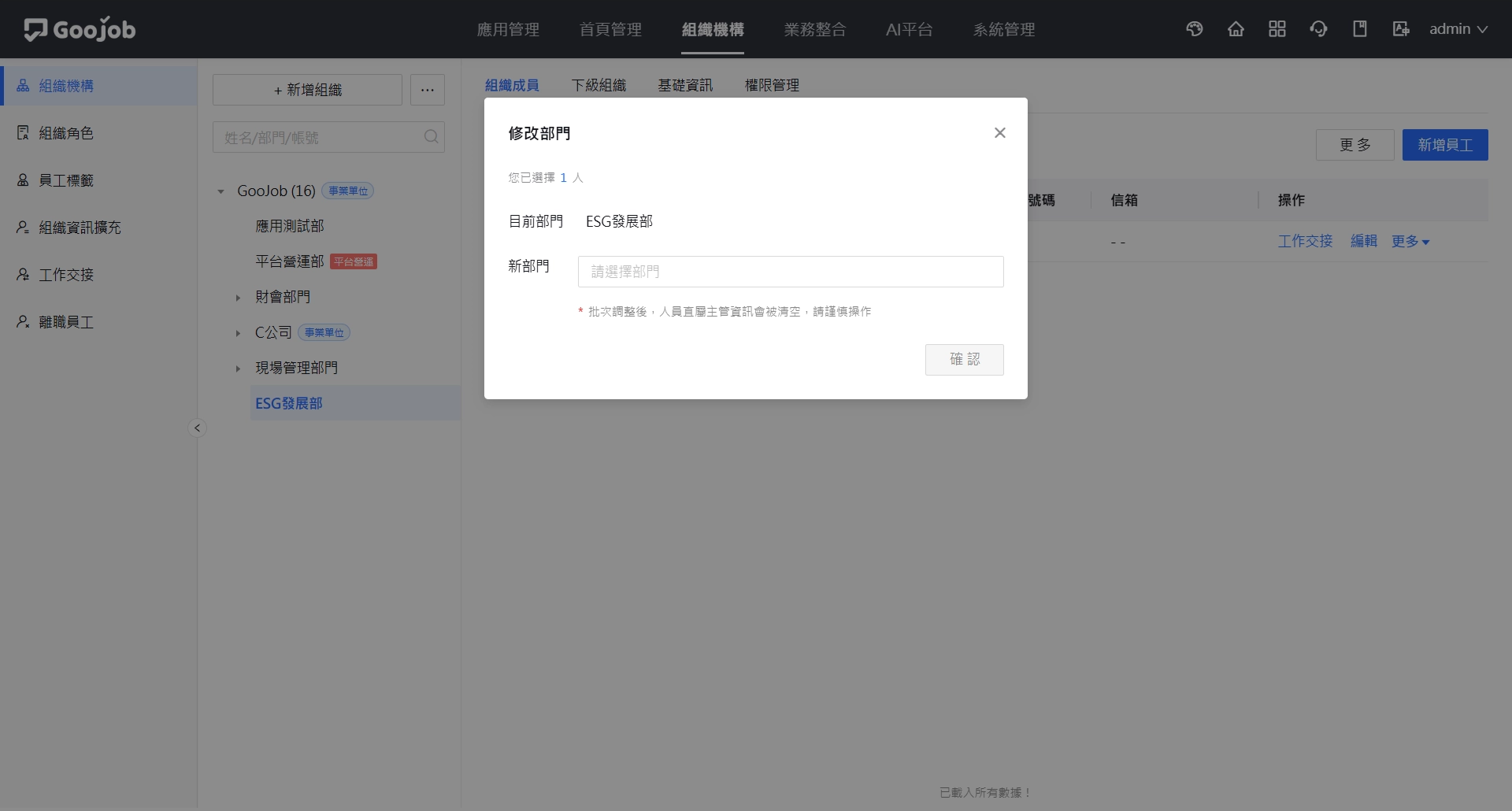Go to the home icon in header
Viewport: 1512px width, 811px height.
tap(1236, 29)
